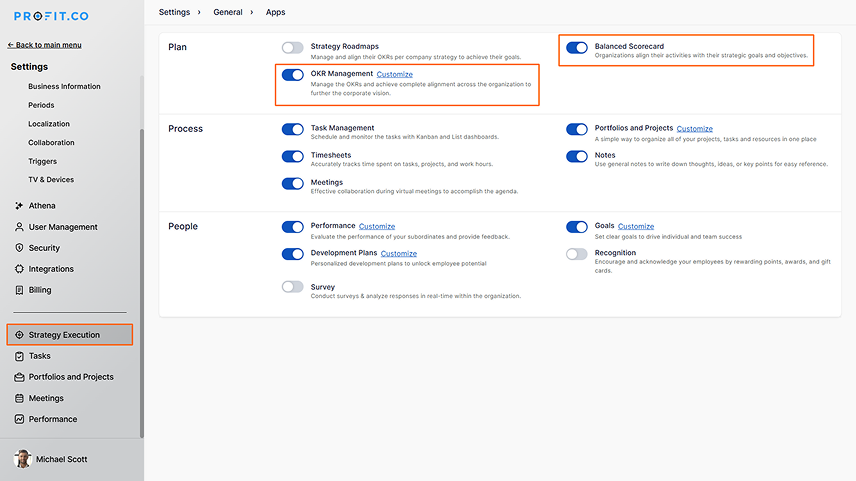This screenshot has height=481, width=856.
Task: Click the Profit.co logo
Action: (51, 16)
